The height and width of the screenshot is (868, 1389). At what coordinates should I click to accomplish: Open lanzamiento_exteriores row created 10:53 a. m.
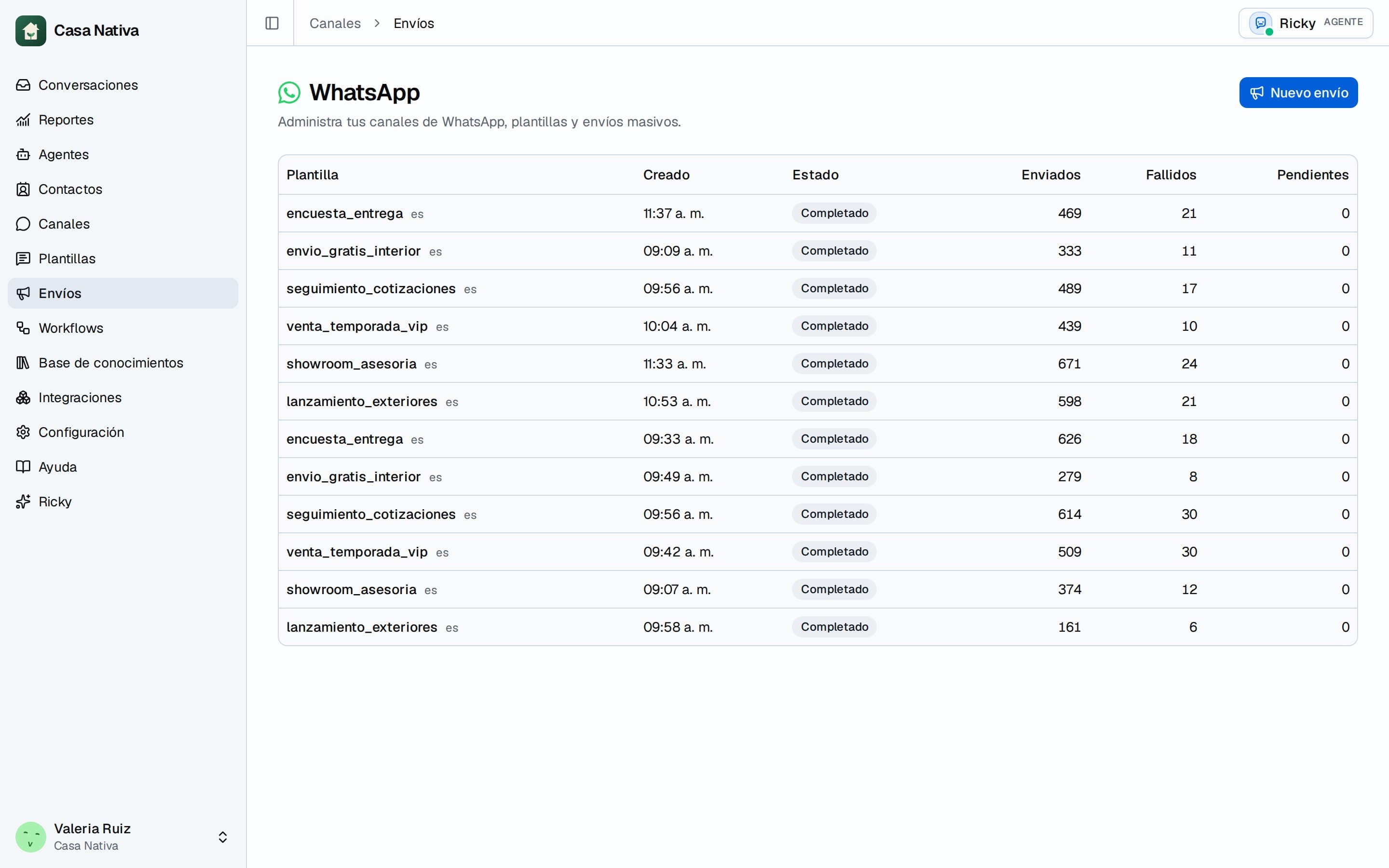tap(817, 401)
